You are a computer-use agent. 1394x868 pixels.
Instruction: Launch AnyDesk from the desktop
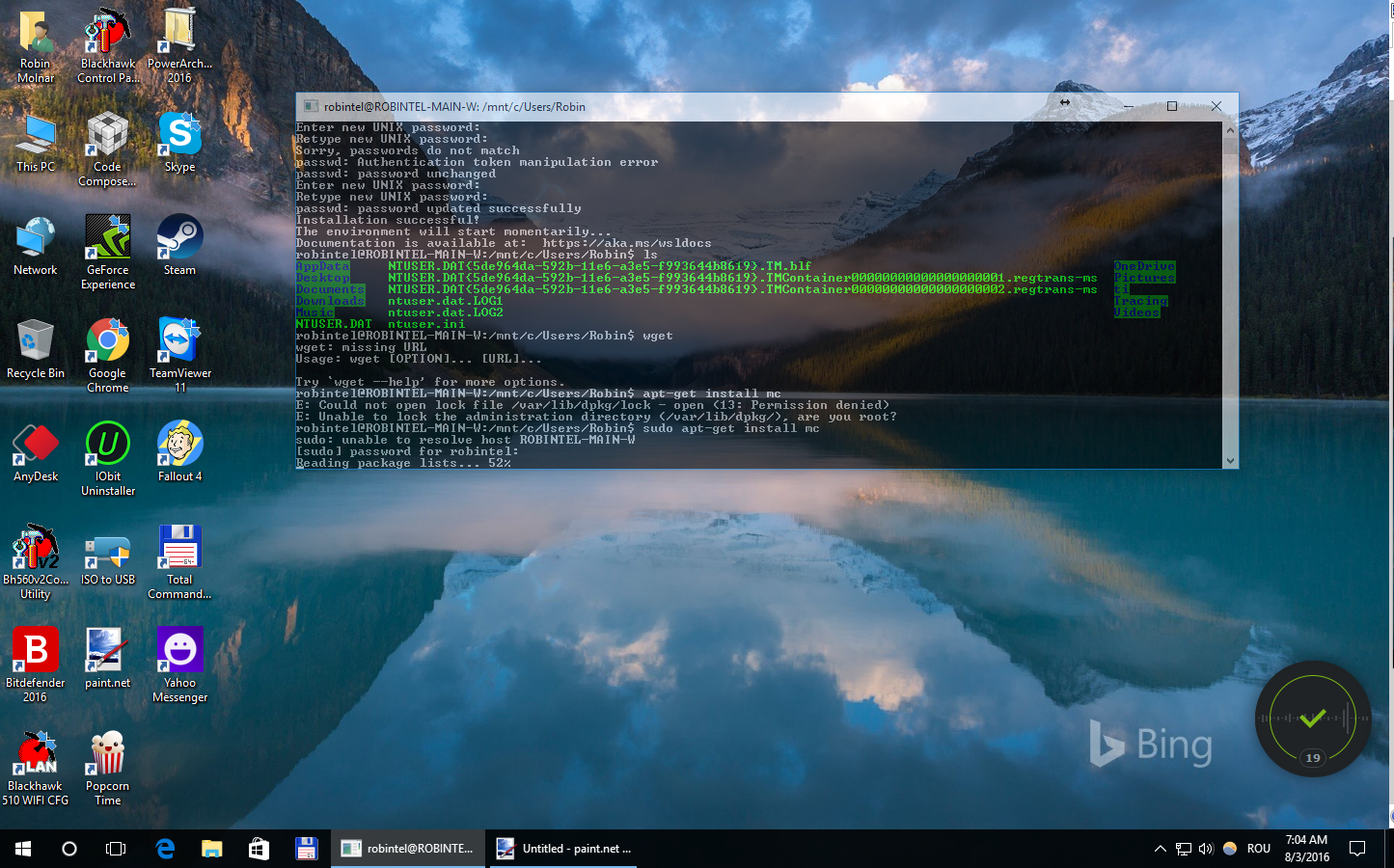36,452
